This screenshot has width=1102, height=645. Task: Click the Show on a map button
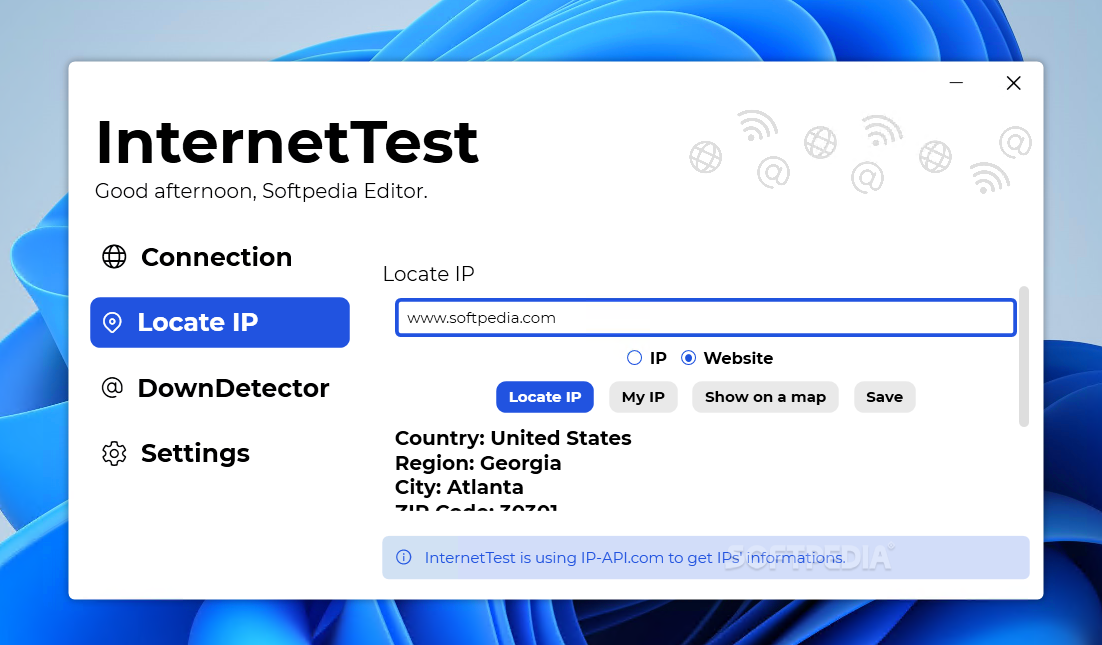[x=765, y=397]
